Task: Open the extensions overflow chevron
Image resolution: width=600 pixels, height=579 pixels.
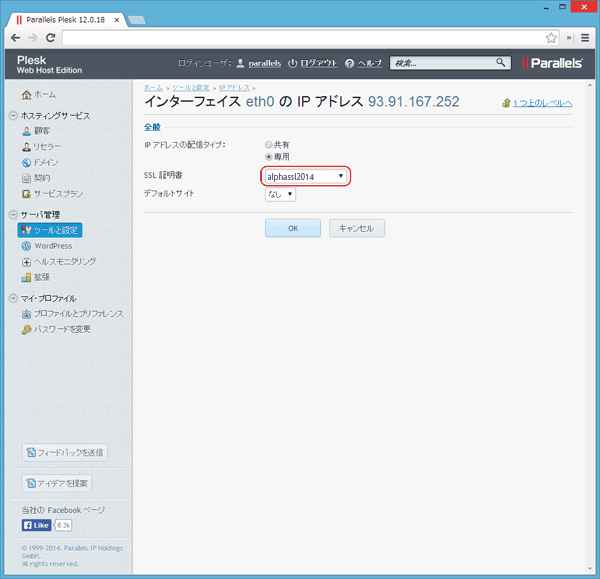Action: point(569,38)
